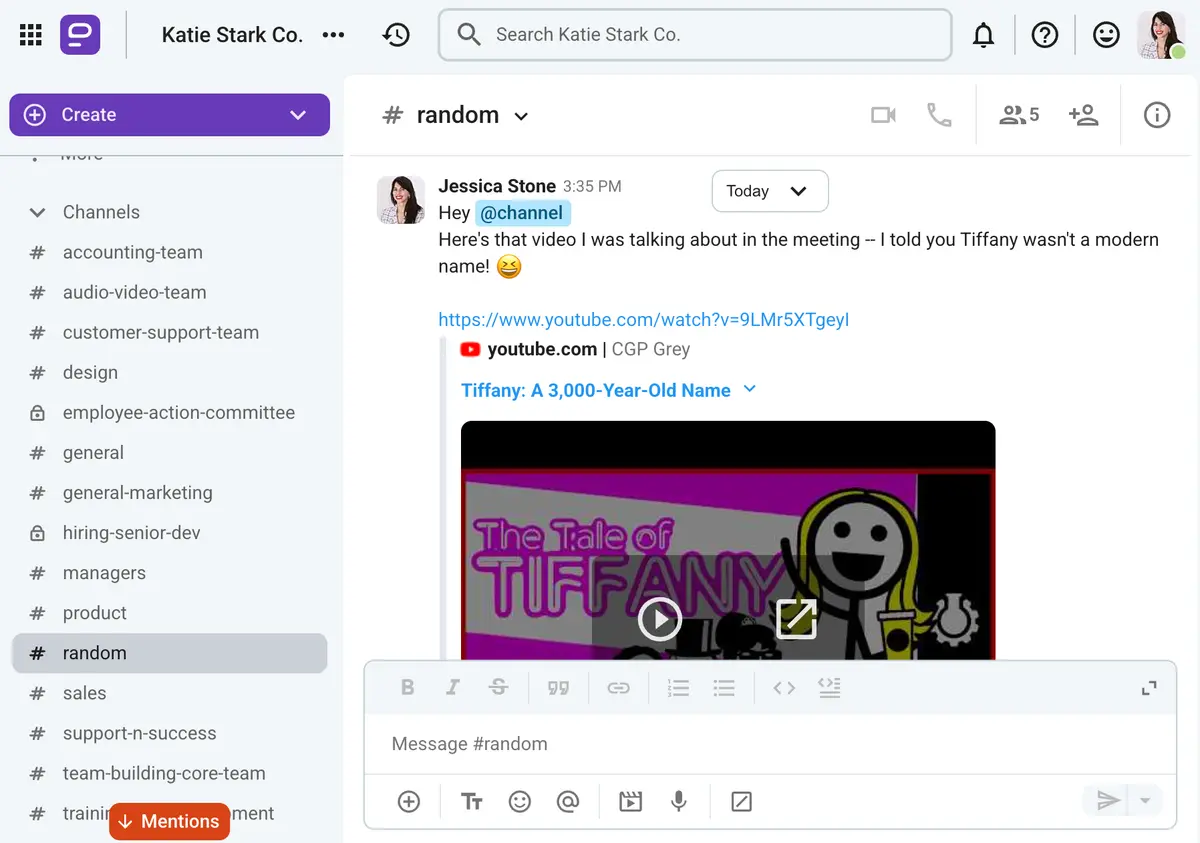Collapse the Tiffany video preview chevron
The width and height of the screenshot is (1200, 843).
[x=749, y=390]
